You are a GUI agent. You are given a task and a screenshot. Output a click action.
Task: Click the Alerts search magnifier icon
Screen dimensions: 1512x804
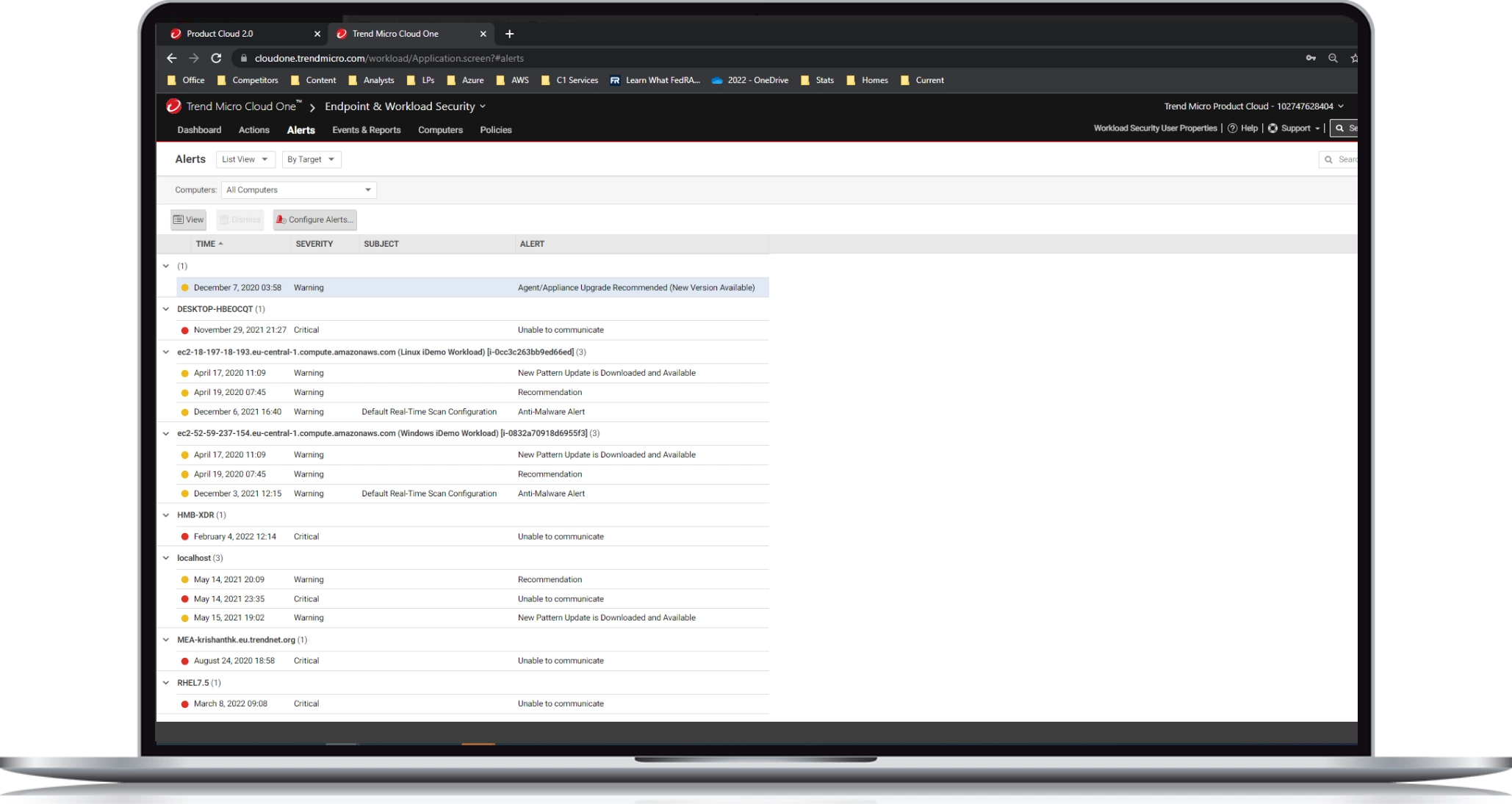[x=1328, y=159]
